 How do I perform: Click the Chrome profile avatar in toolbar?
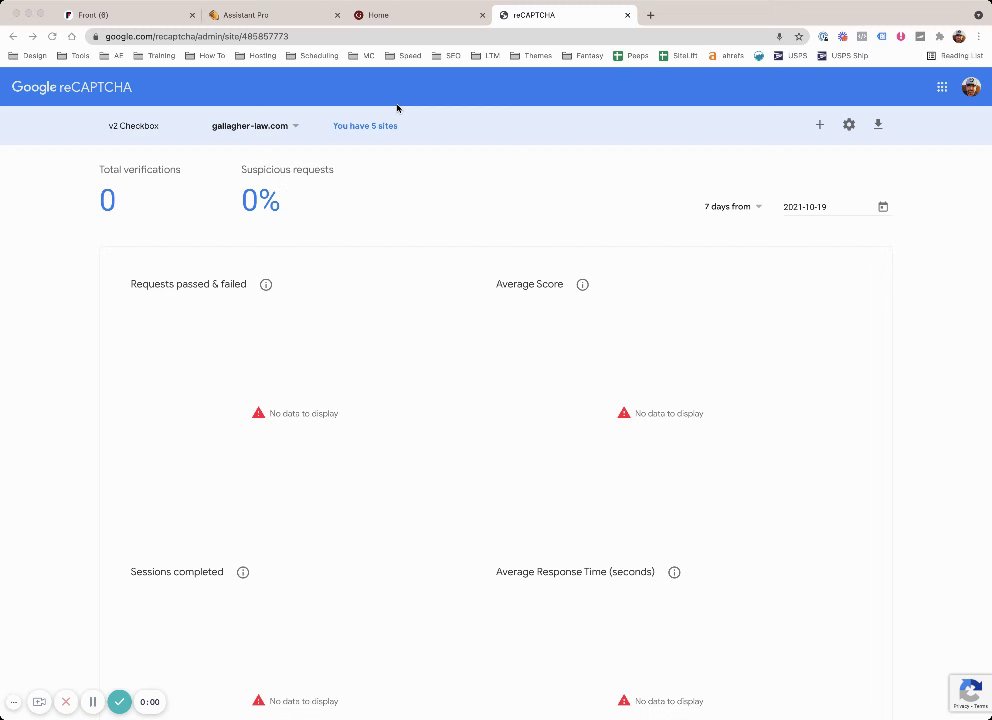pyautogui.click(x=959, y=37)
